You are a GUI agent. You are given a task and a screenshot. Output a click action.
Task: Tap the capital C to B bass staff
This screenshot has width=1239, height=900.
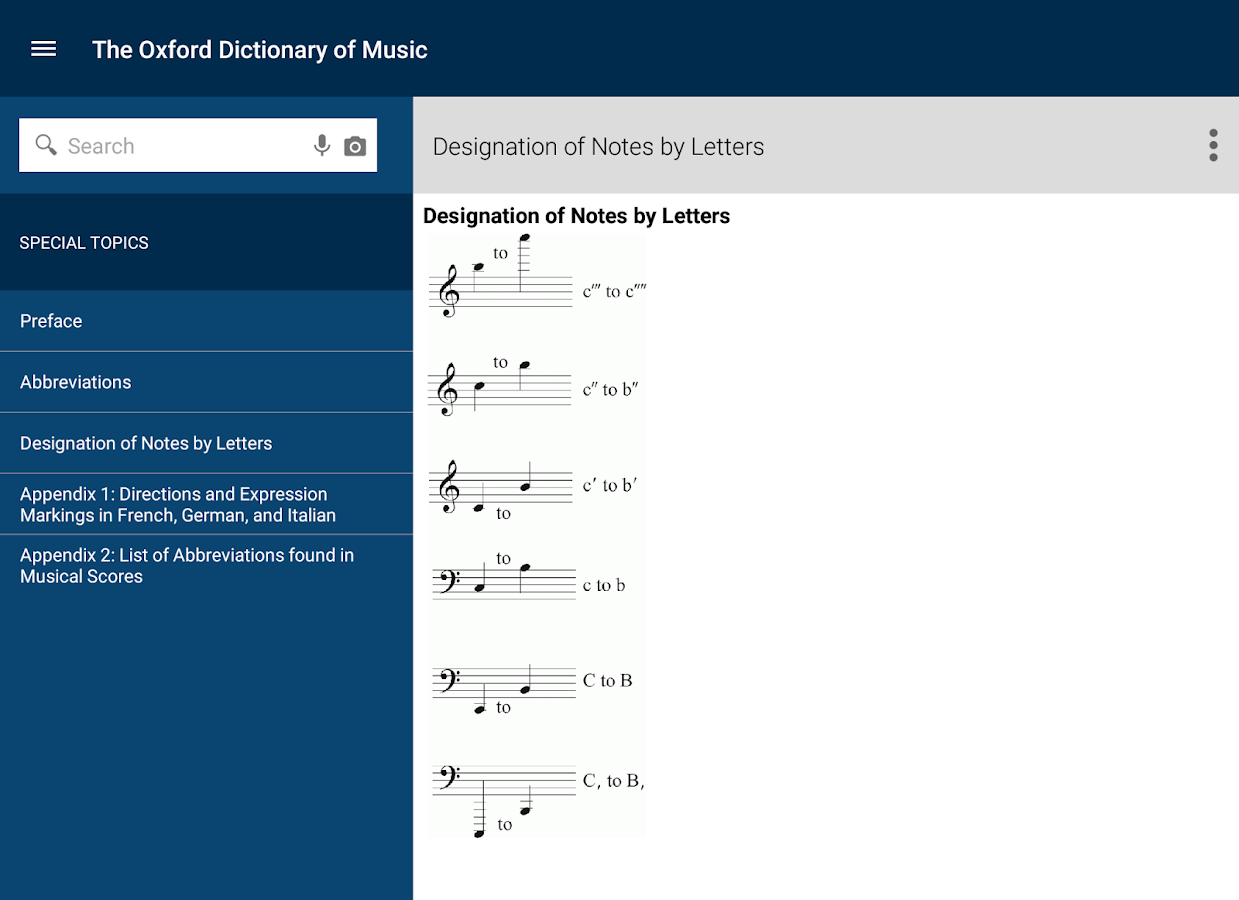point(533,689)
